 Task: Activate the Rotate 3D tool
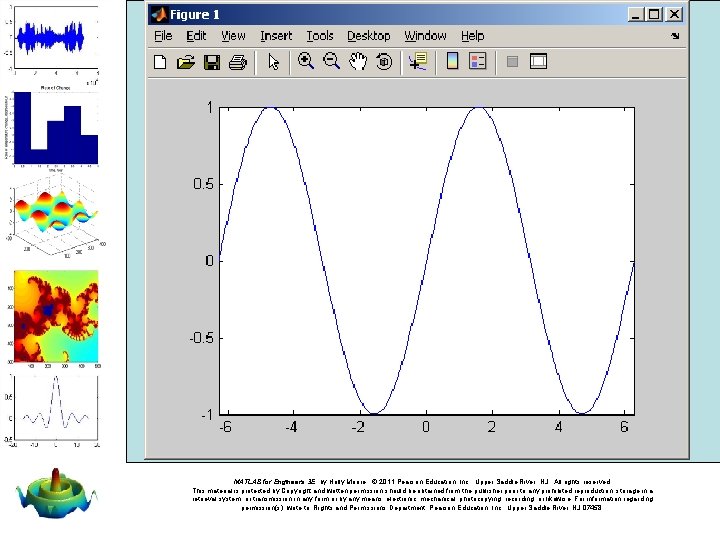[x=384, y=61]
